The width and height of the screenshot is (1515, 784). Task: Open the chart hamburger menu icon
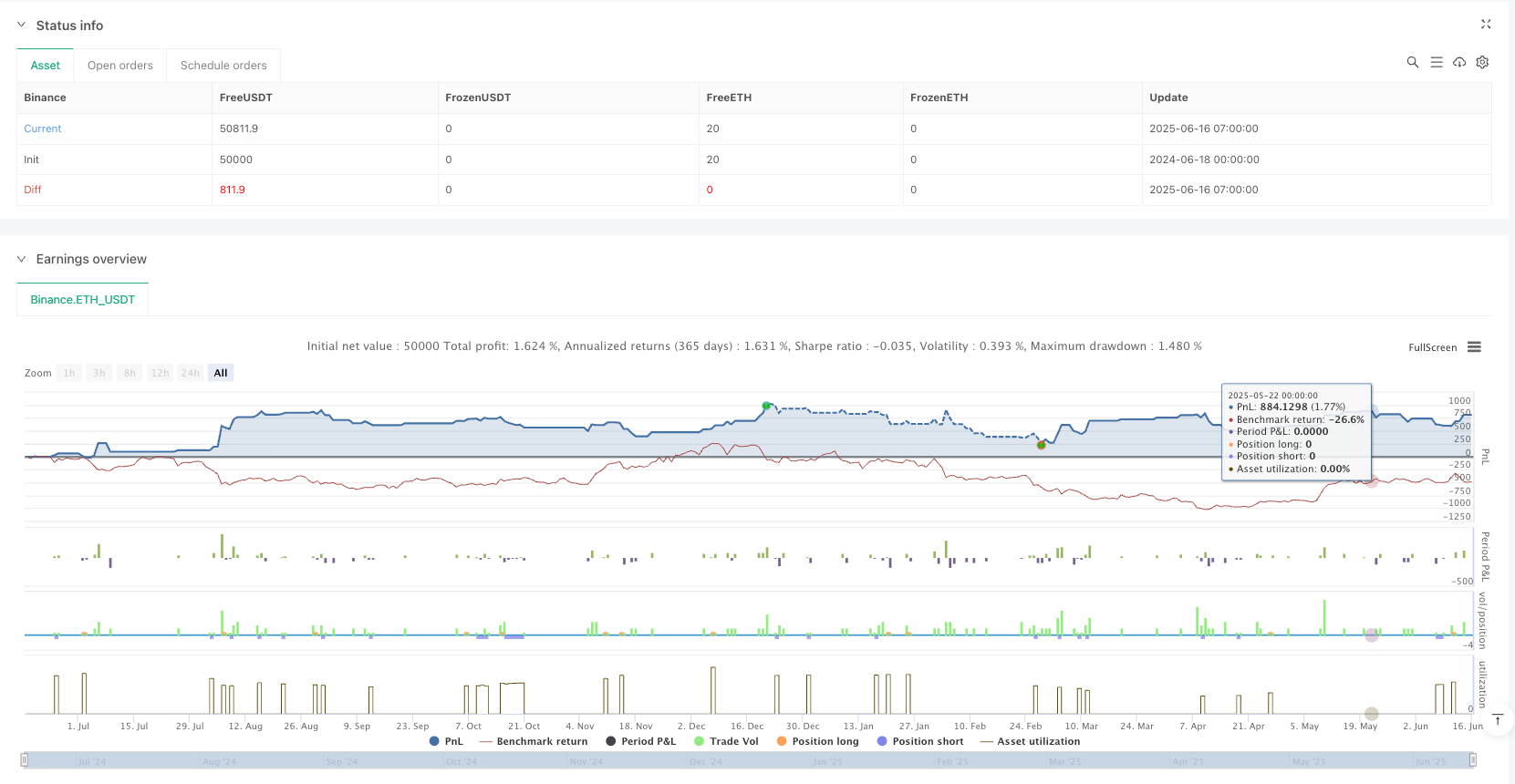(1474, 347)
